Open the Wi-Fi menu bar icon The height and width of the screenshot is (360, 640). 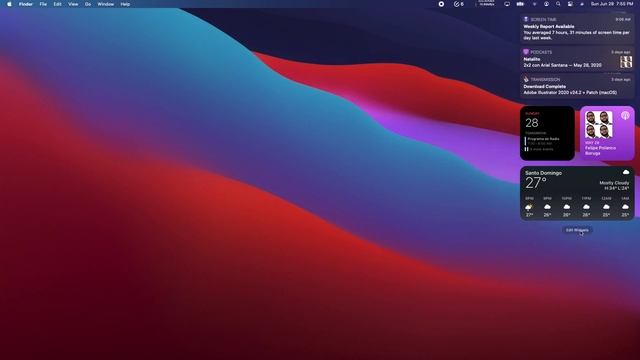click(x=534, y=4)
